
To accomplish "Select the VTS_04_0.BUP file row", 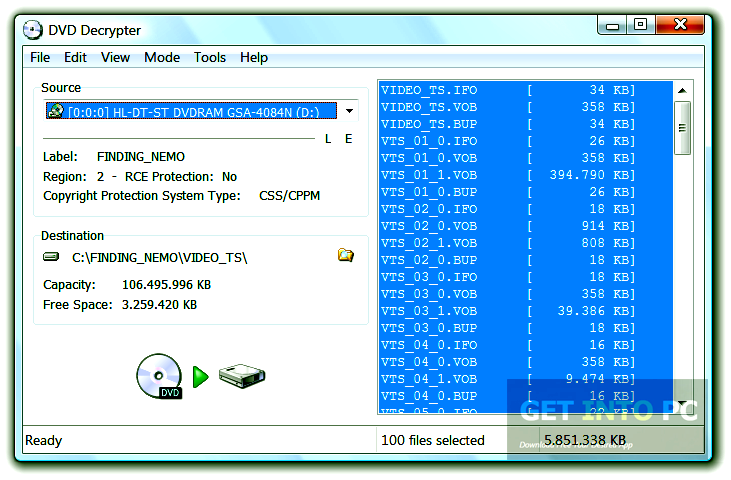I will pos(526,396).
